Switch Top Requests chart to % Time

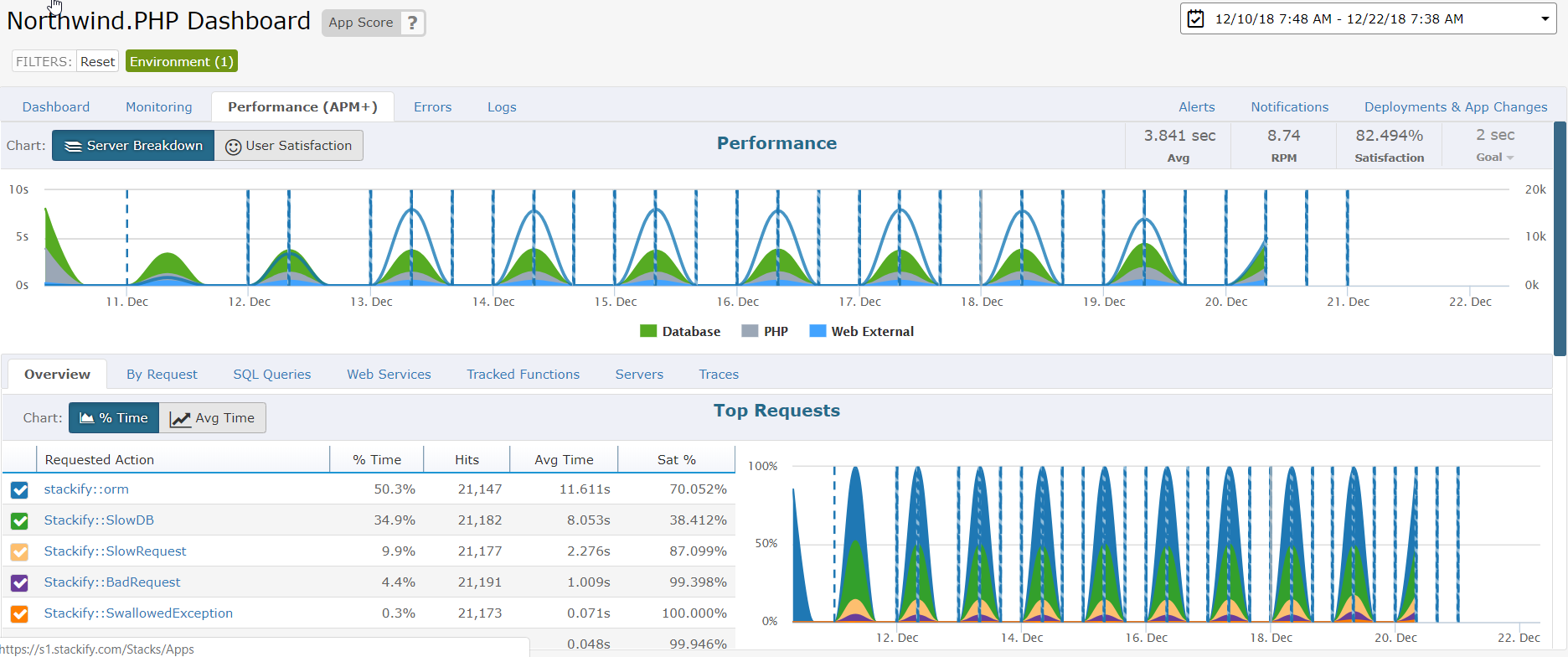pos(114,417)
